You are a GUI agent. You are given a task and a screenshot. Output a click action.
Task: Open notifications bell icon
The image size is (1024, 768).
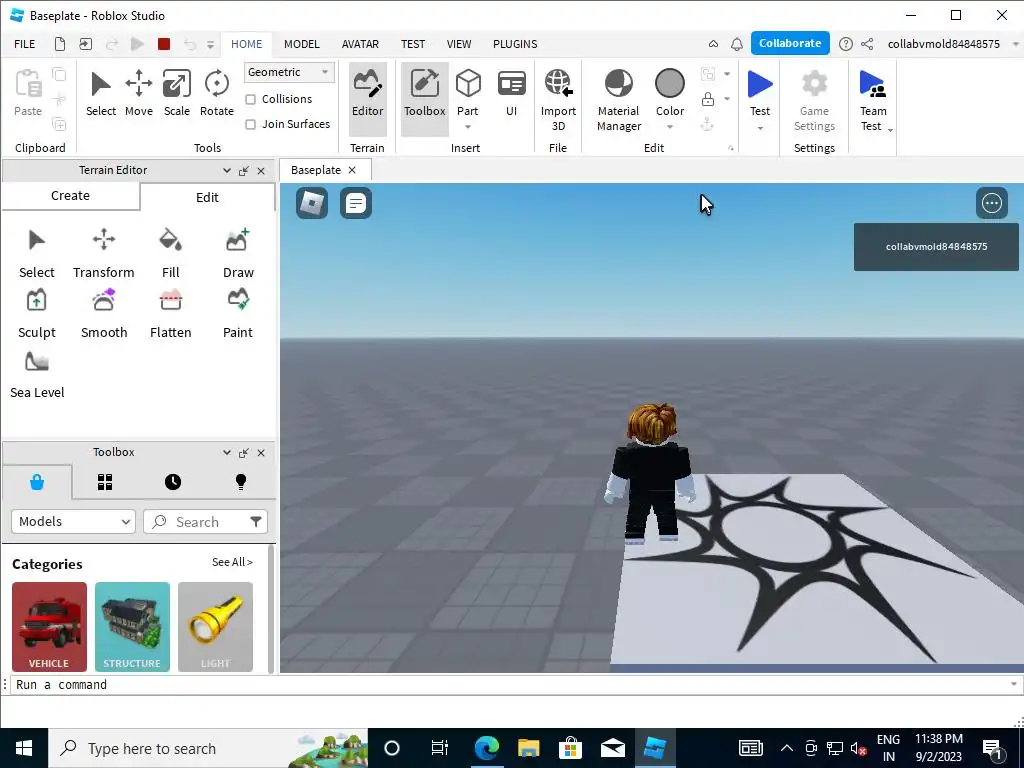[737, 44]
